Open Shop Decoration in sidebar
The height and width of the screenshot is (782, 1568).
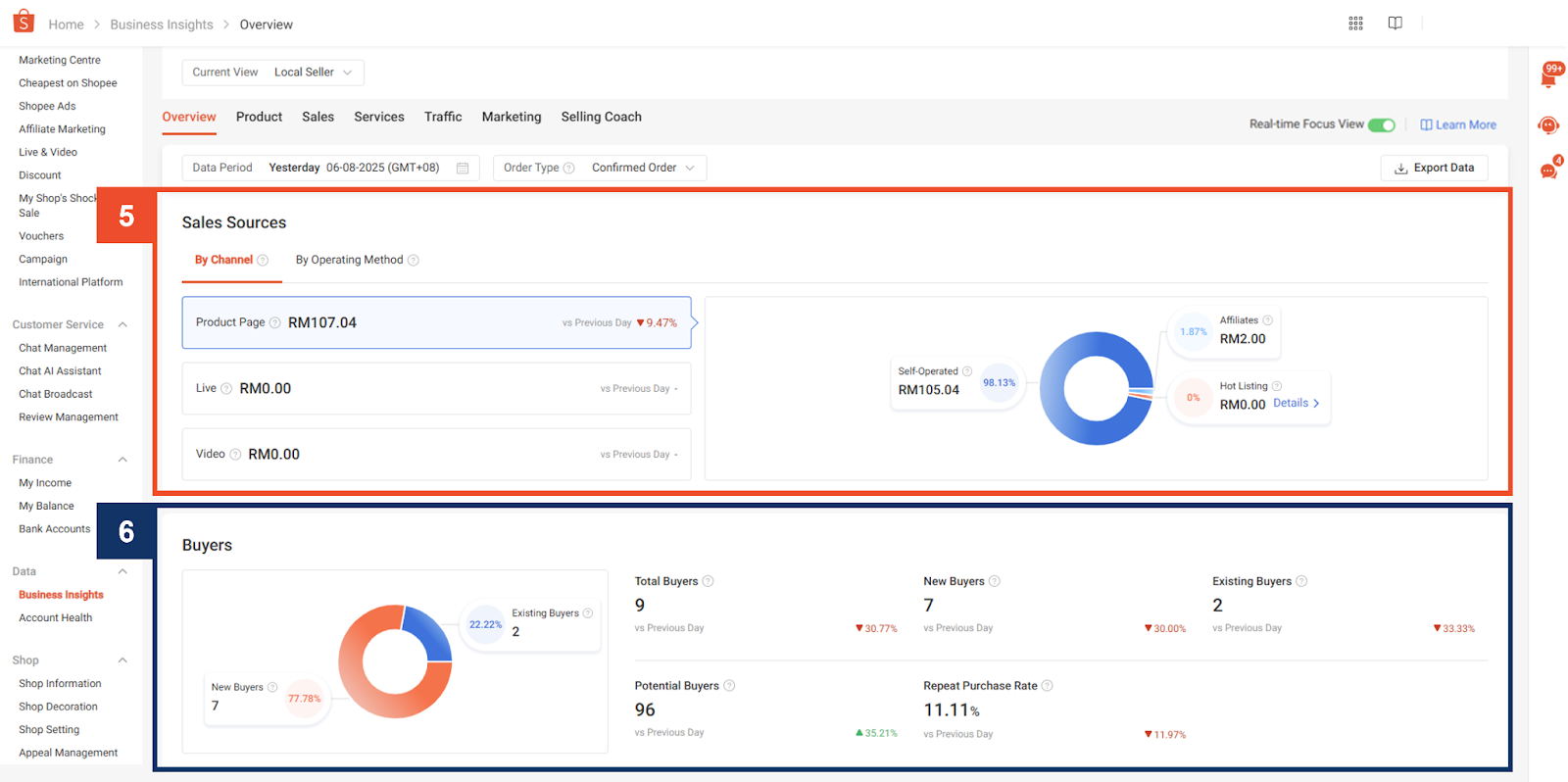pos(58,707)
